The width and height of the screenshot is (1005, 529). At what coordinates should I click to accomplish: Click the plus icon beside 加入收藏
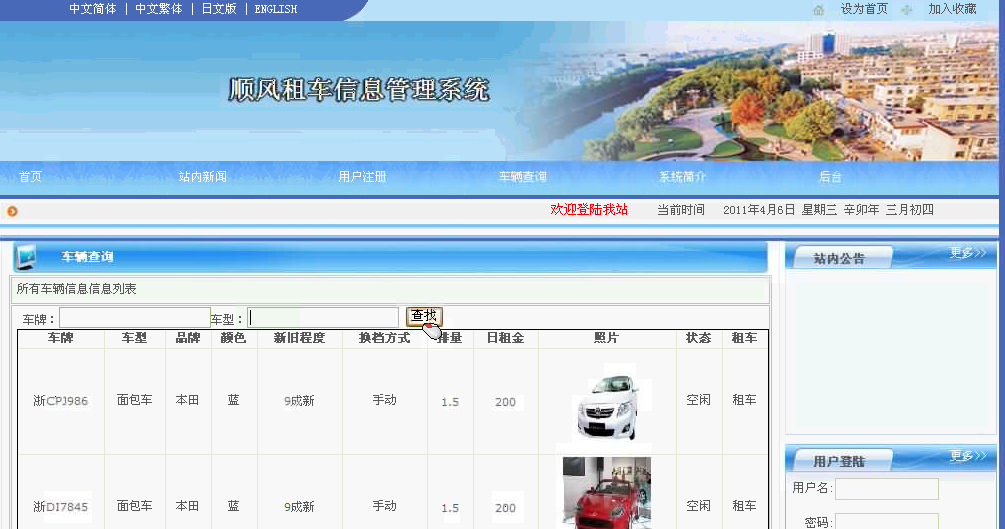906,10
